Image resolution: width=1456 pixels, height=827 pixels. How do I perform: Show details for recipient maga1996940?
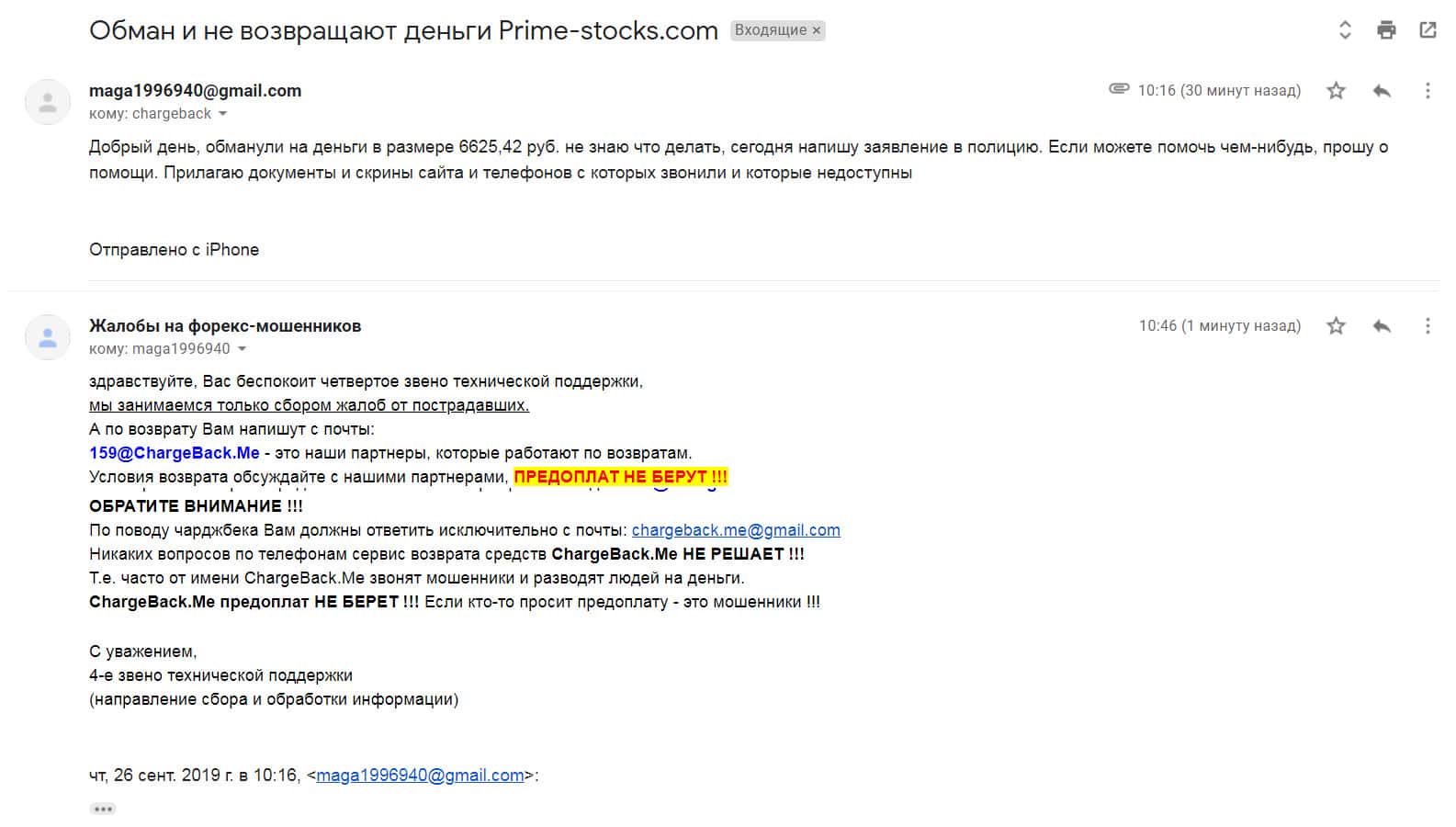[x=242, y=349]
